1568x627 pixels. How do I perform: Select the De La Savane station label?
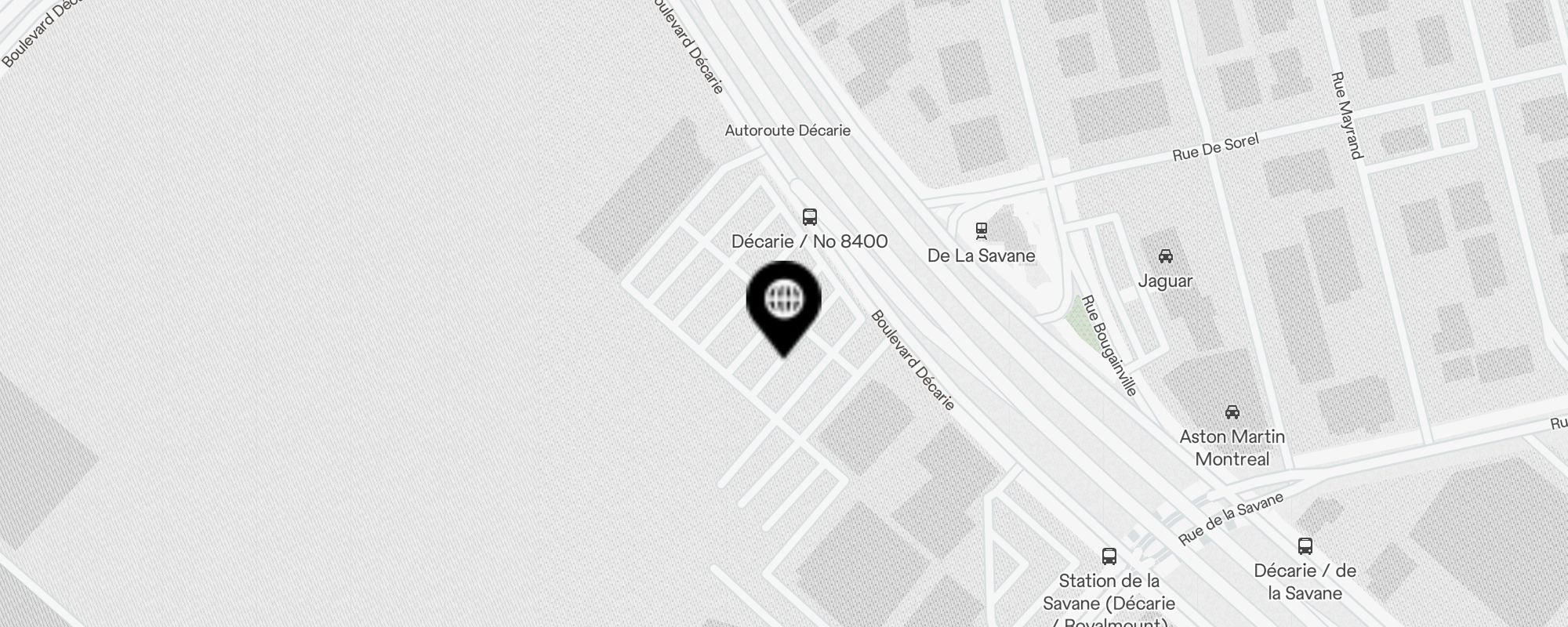tap(982, 256)
